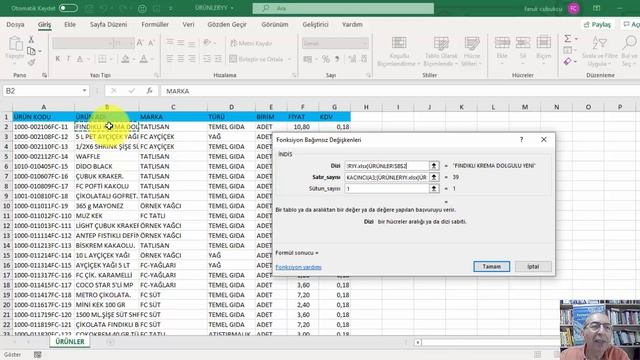Click the font color A icon
This screenshot has height=360, width=640.
[144, 59]
